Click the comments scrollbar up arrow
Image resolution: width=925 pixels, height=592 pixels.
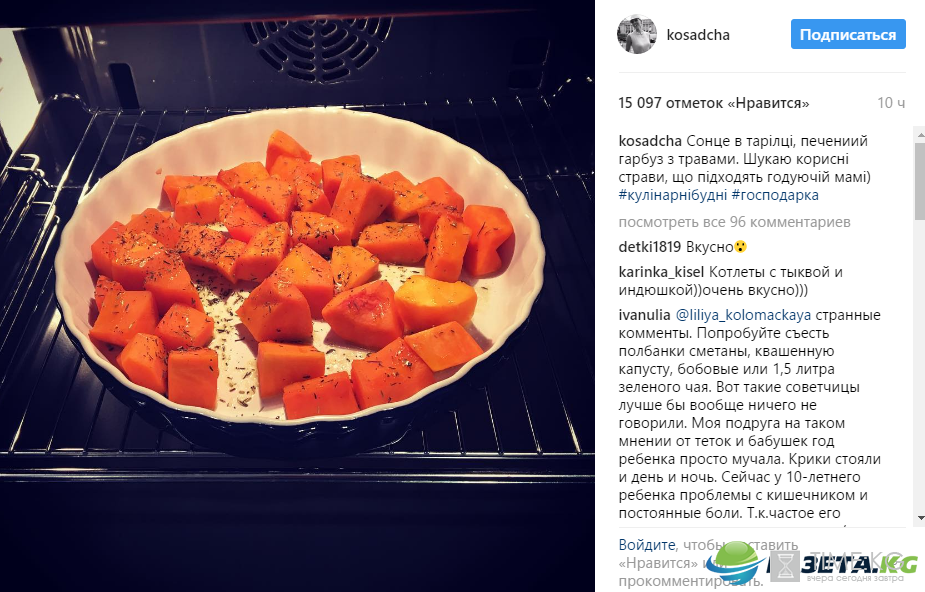tap(919, 135)
